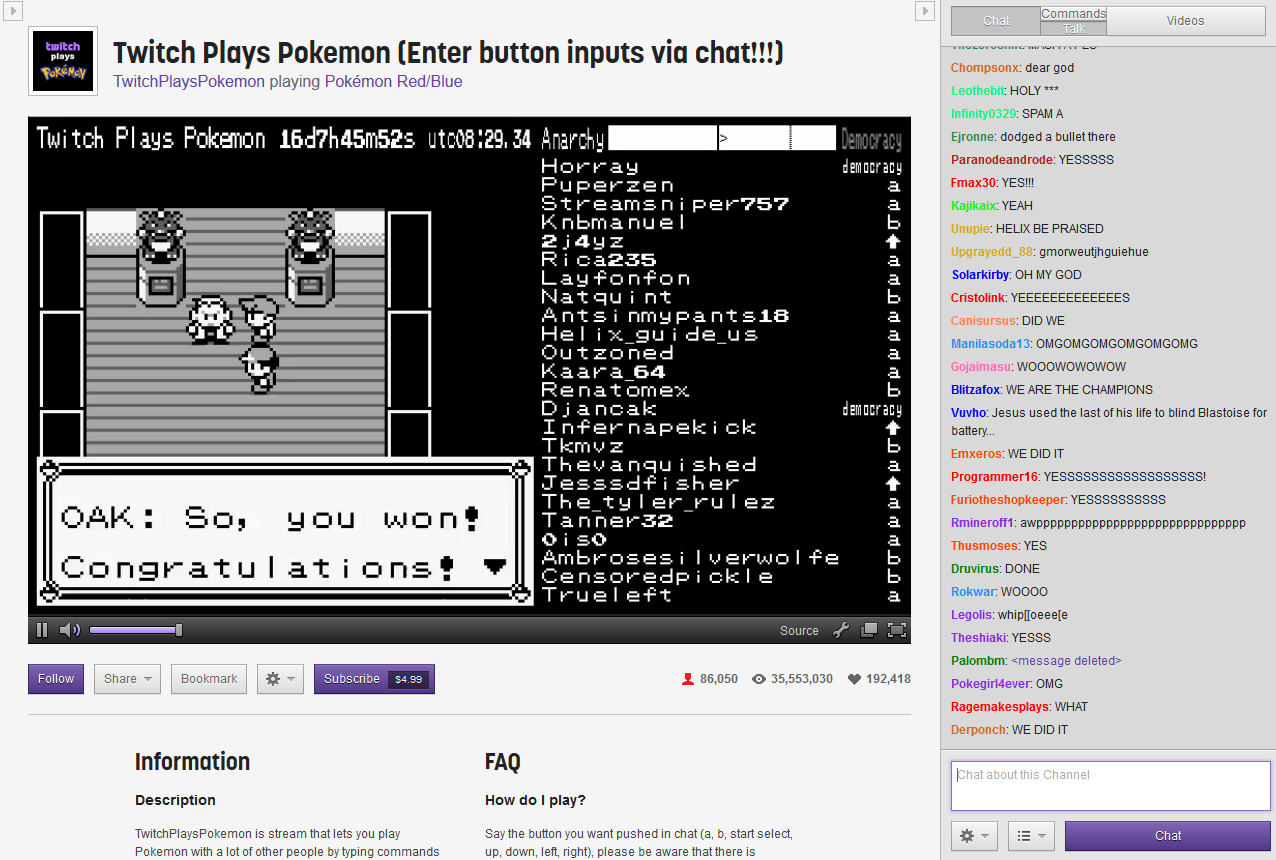This screenshot has height=860, width=1276.
Task: Send message with Chat button
Action: coord(1168,836)
